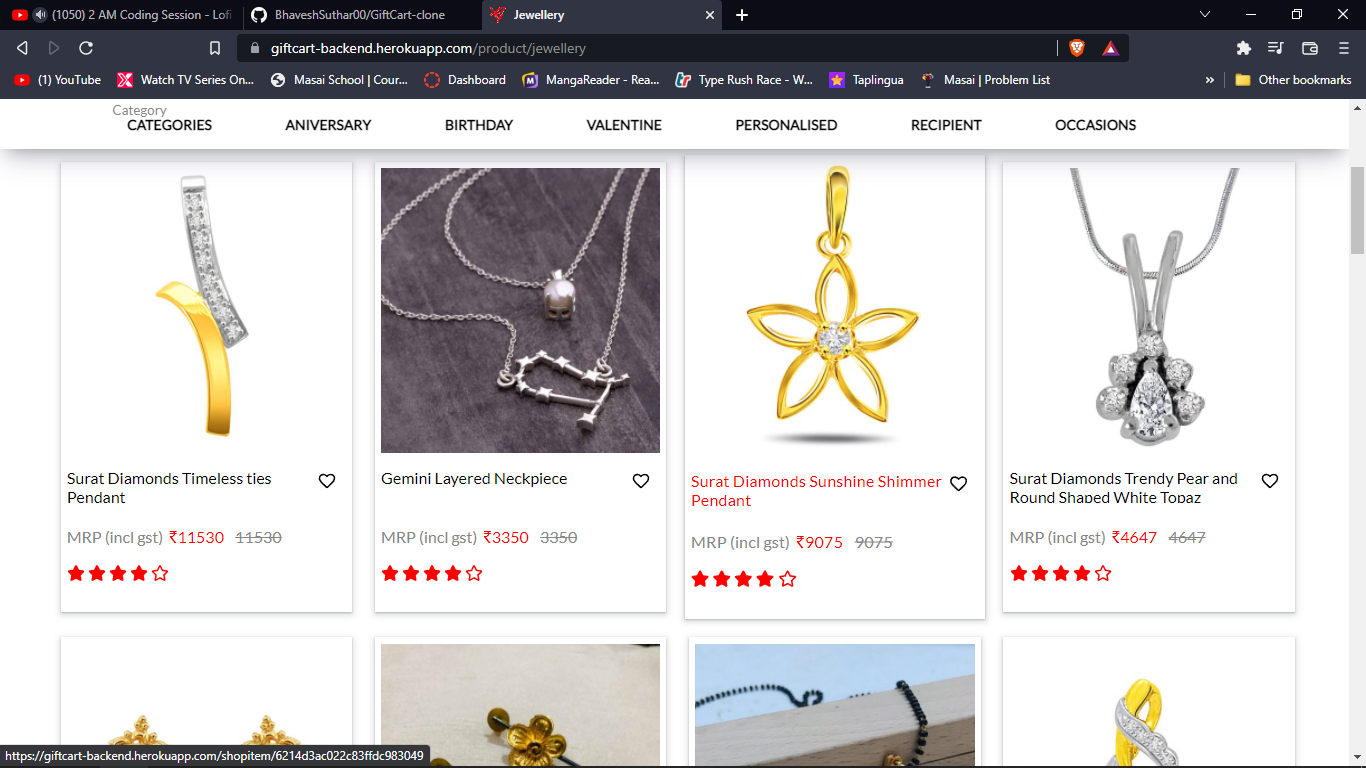Screen dimensions: 1366x768
Task: Click star rating under Gemini Layered Neckpiece
Action: coord(432,573)
